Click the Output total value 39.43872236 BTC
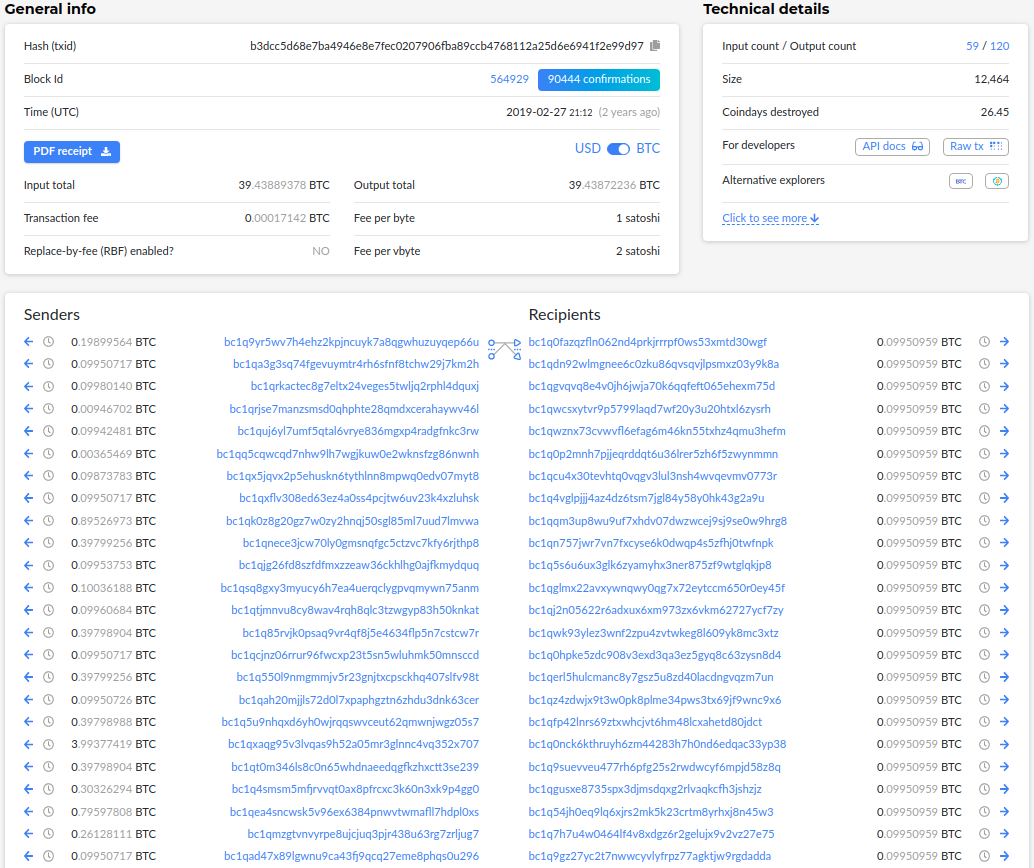 (614, 185)
